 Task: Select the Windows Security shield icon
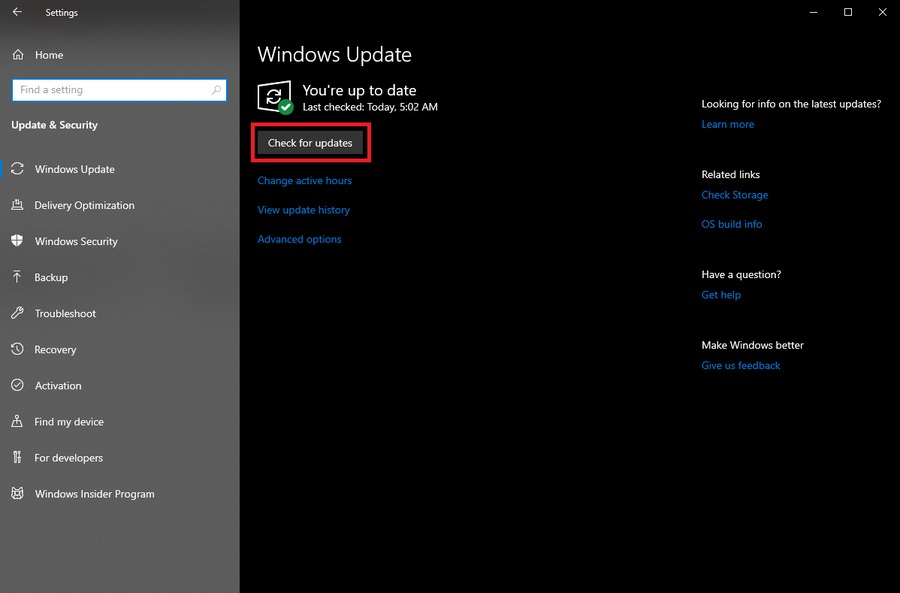tap(17, 241)
